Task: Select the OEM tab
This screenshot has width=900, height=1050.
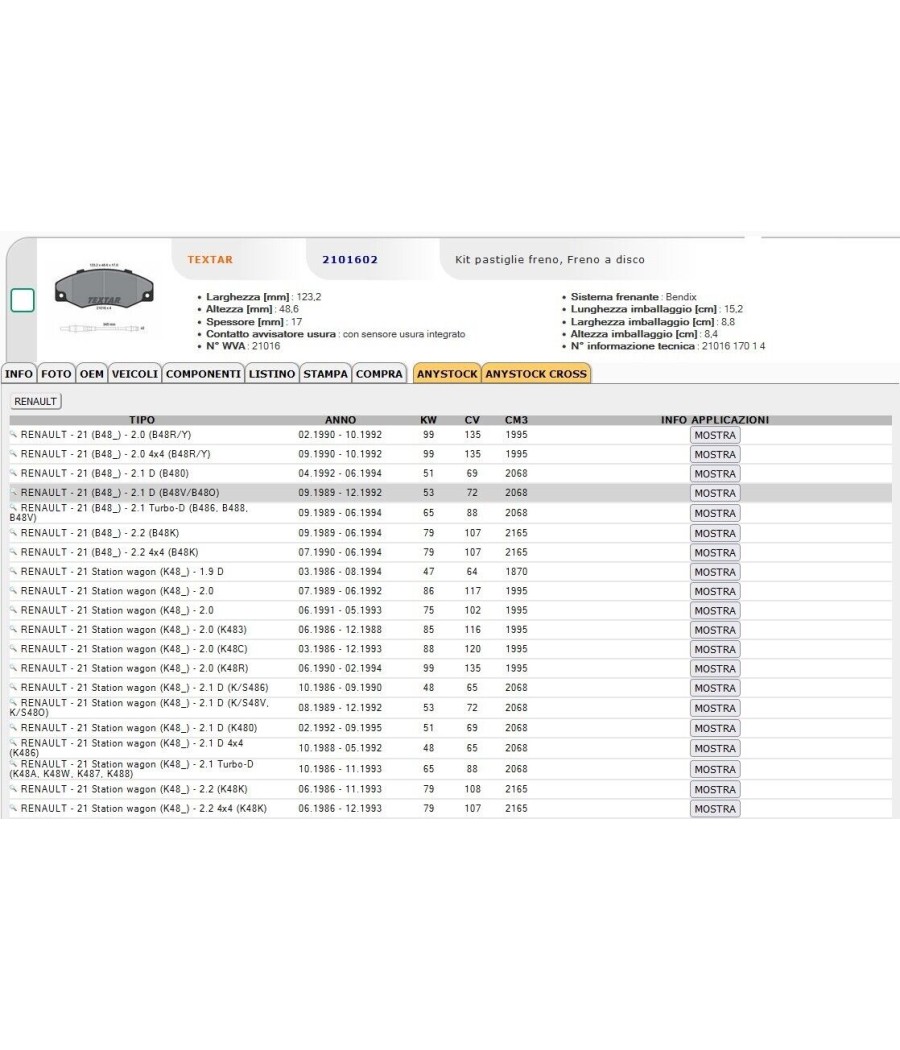Action: [92, 374]
